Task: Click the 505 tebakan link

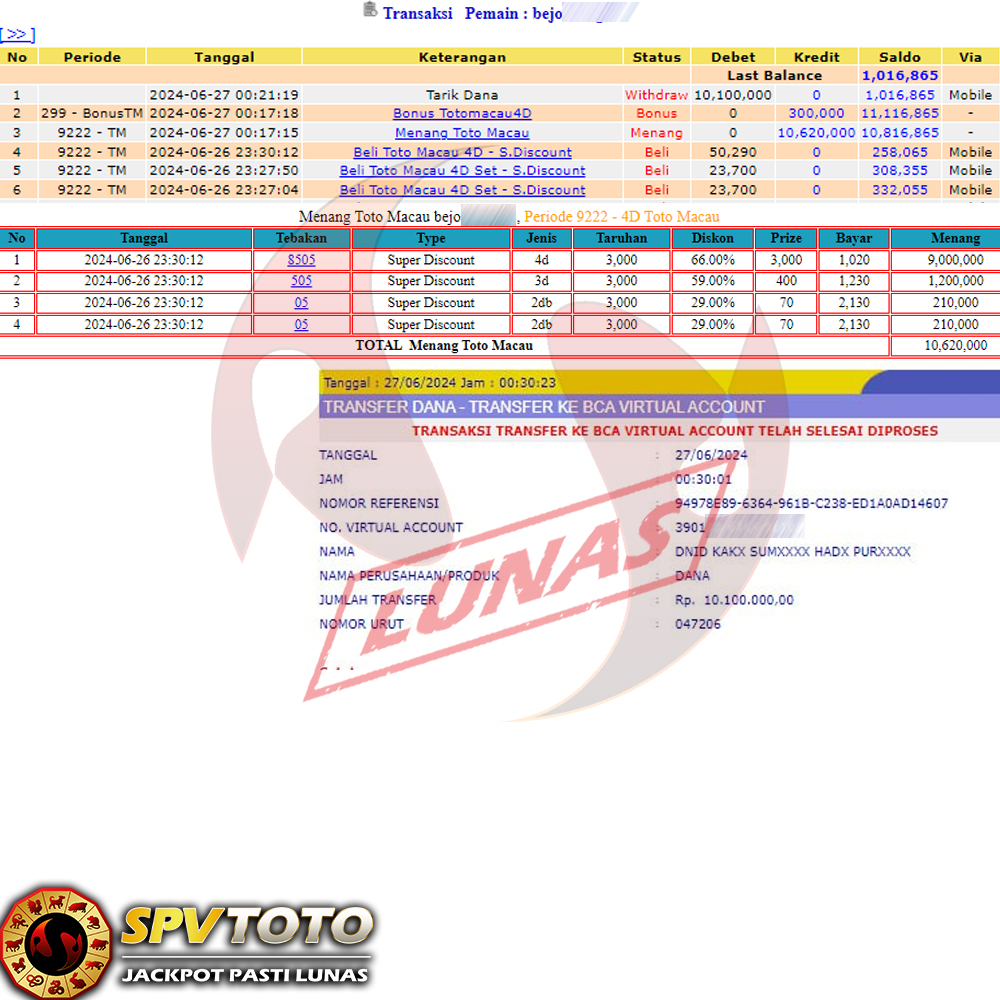Action: [301, 281]
